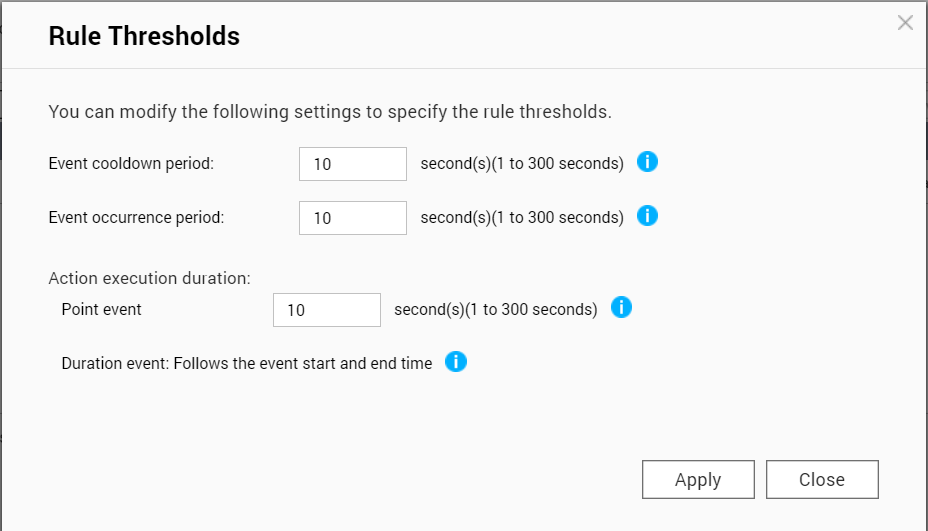
Task: Click the "Event occurrence period:" label
Action: [136, 217]
